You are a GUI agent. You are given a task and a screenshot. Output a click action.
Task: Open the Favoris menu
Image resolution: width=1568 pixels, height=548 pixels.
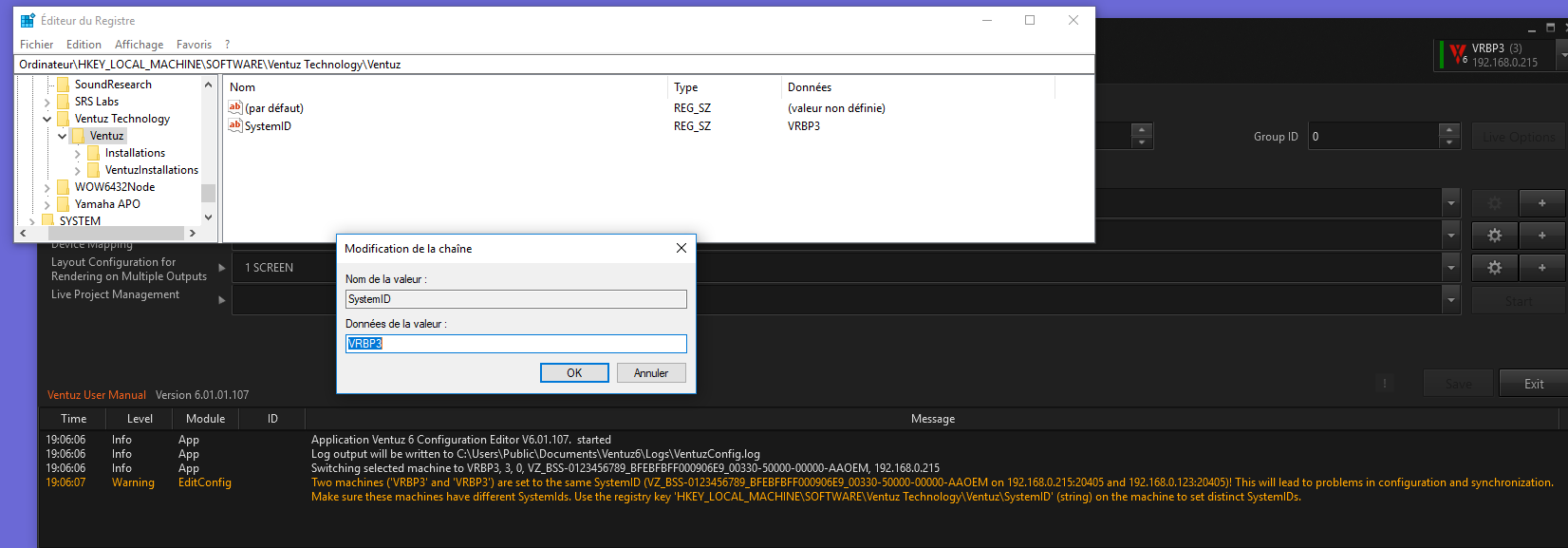[194, 45]
